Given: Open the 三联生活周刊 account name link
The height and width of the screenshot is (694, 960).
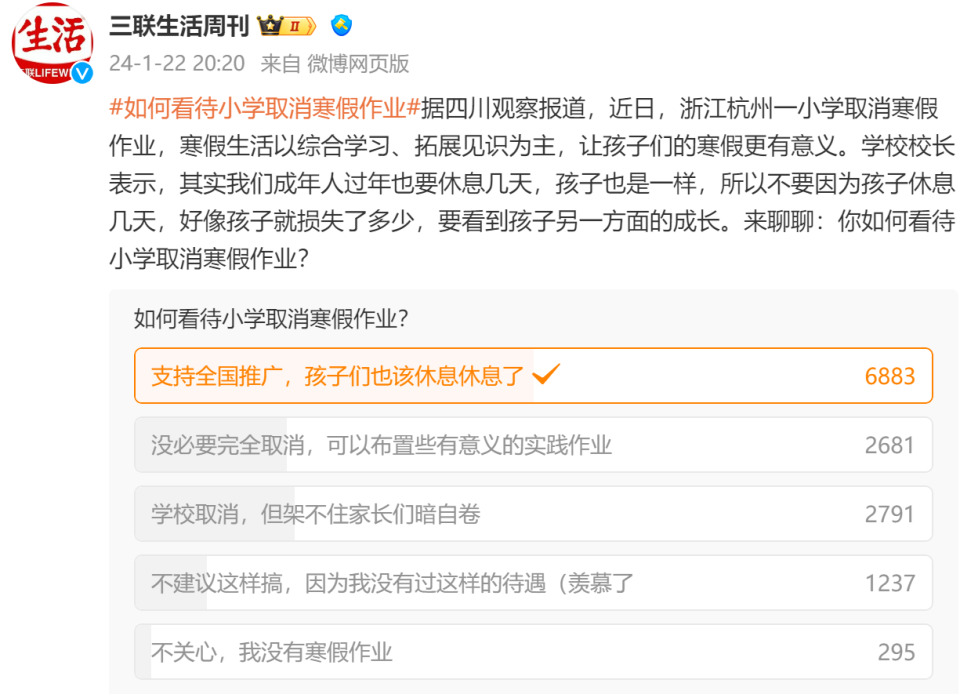Looking at the screenshot, I should 179,26.
